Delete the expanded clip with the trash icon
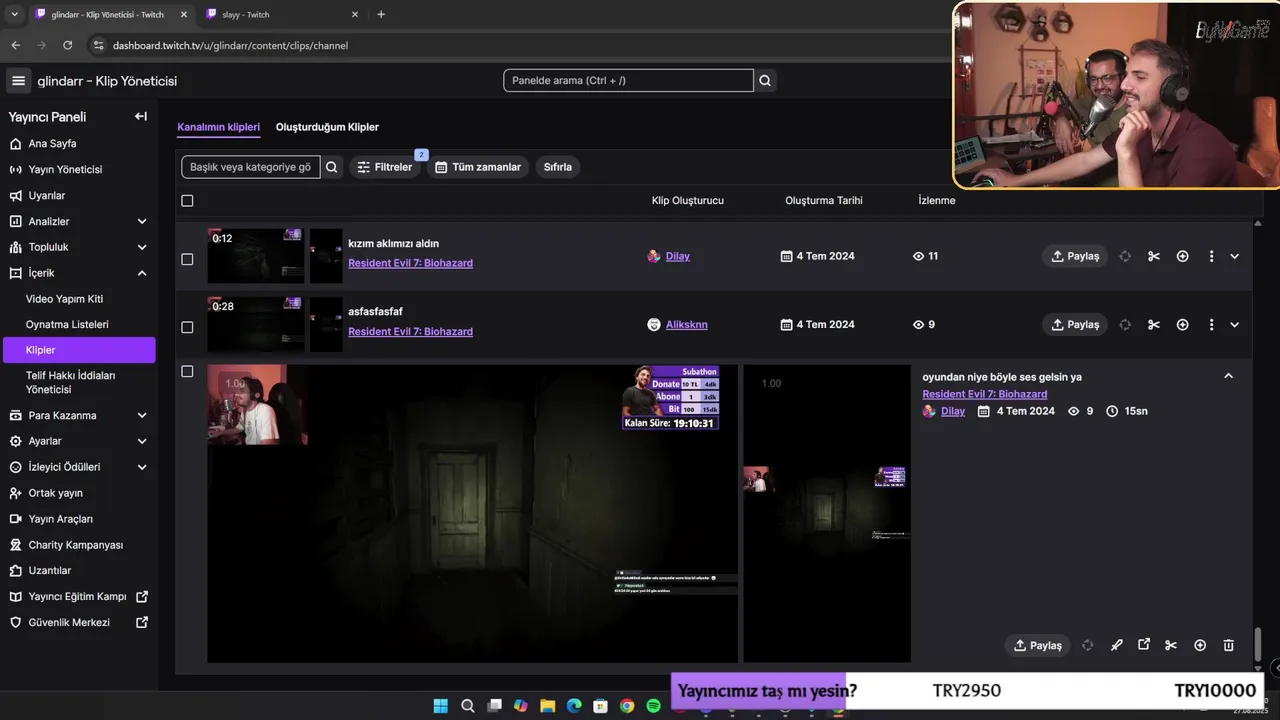 1229,645
